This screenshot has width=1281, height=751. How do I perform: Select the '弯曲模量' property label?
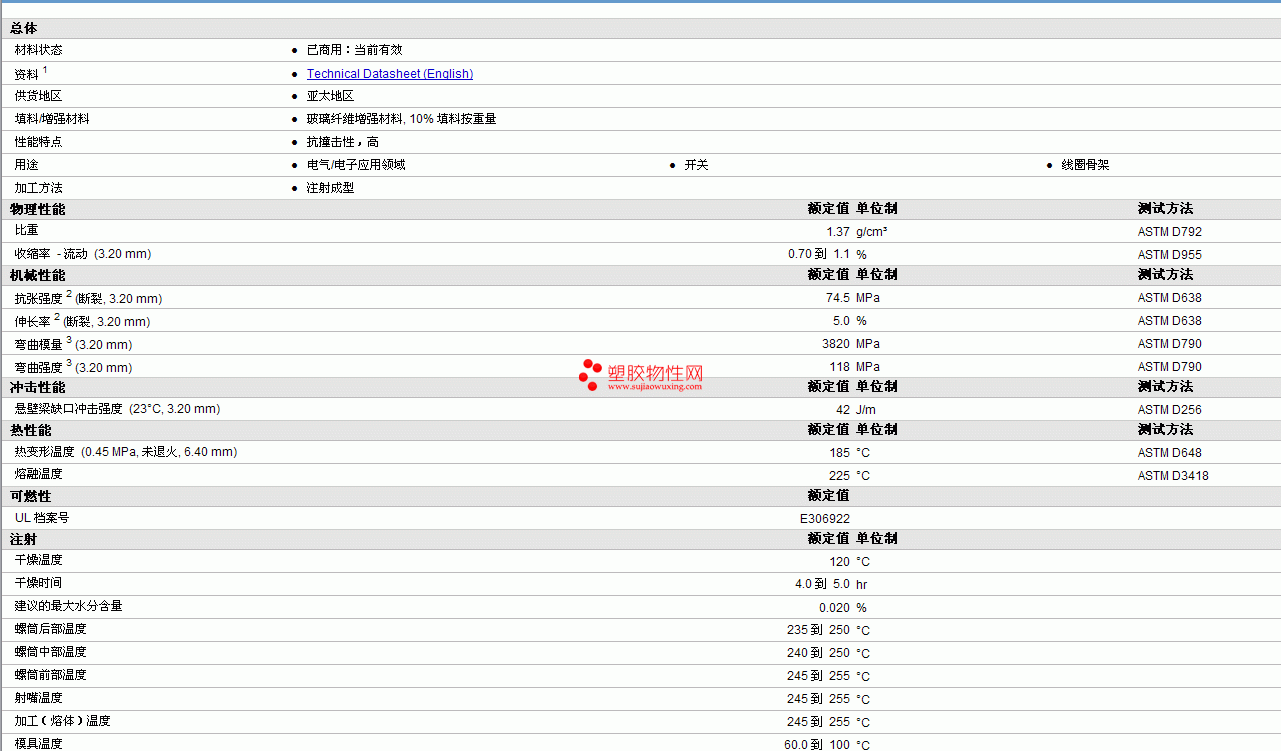click(x=39, y=344)
